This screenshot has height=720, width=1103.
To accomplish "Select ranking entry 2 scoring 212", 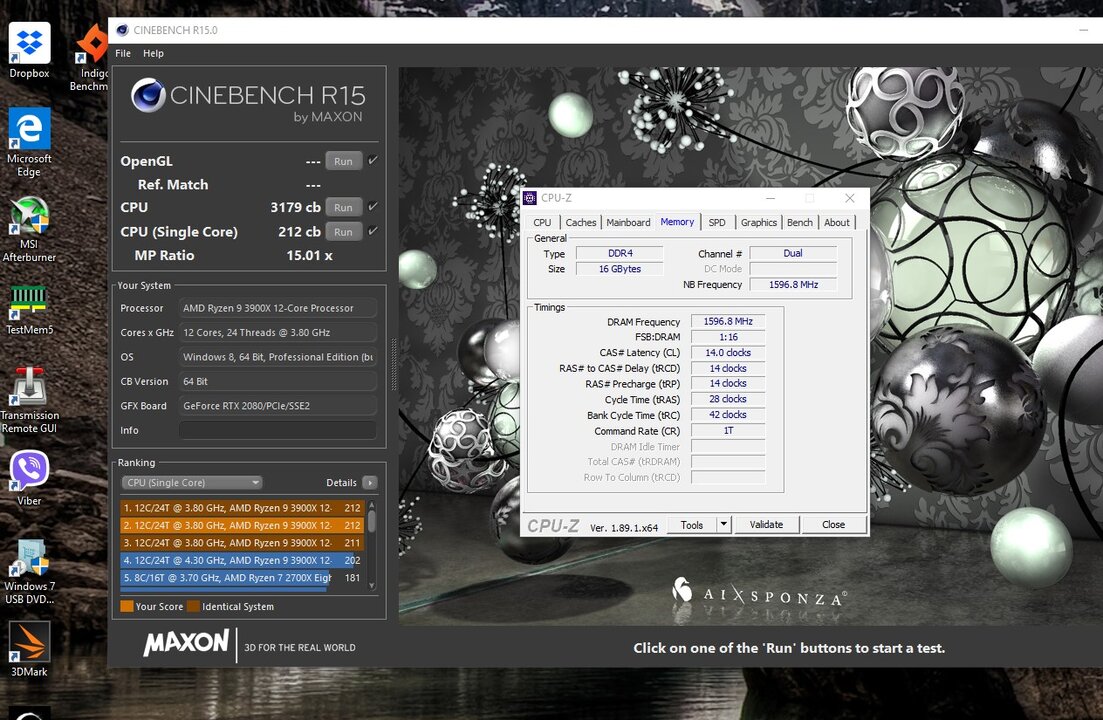I will point(242,525).
